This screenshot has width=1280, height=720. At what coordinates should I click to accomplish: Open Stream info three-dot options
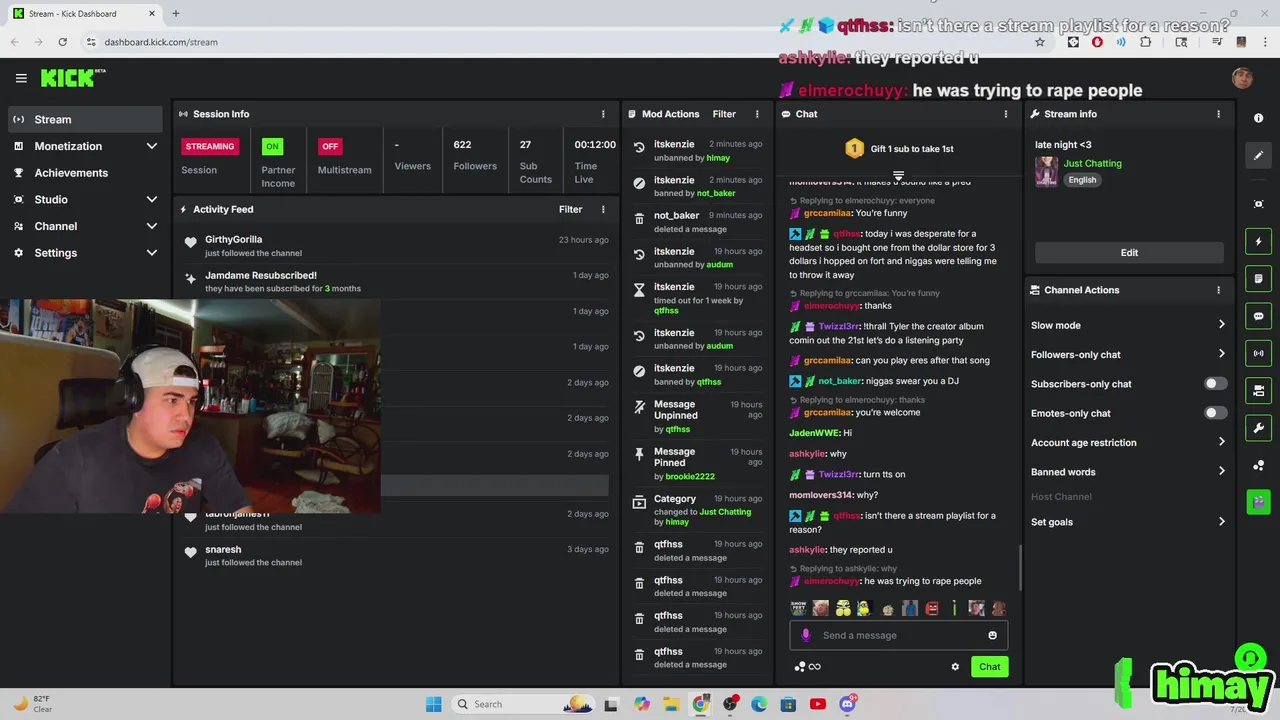(x=1218, y=114)
